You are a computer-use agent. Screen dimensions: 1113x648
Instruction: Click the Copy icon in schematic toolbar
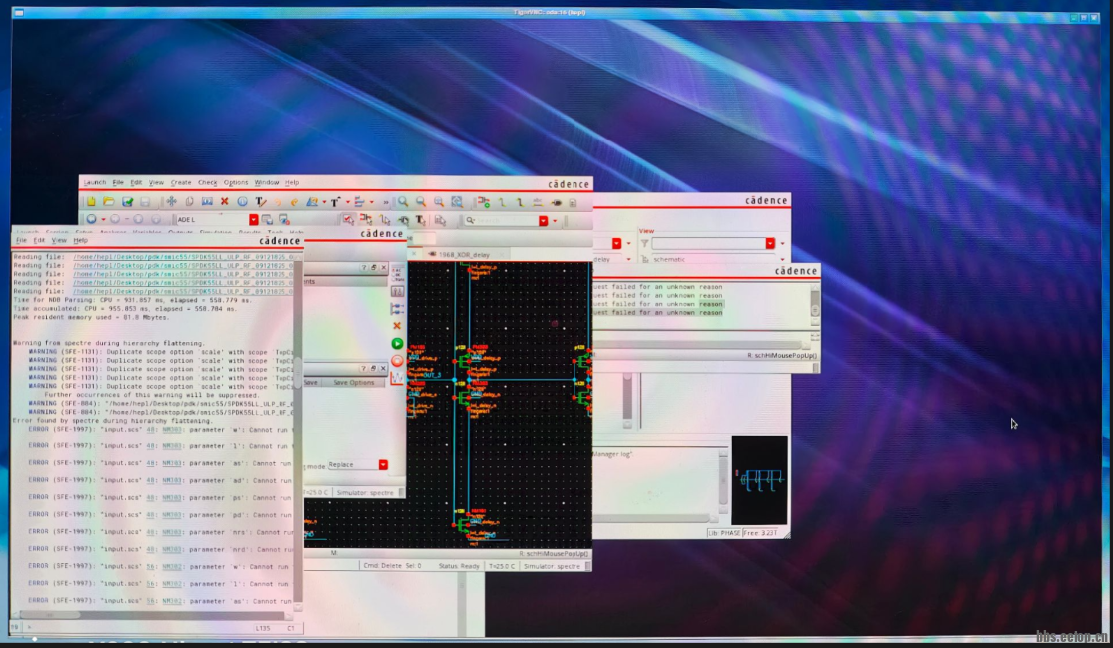click(189, 202)
